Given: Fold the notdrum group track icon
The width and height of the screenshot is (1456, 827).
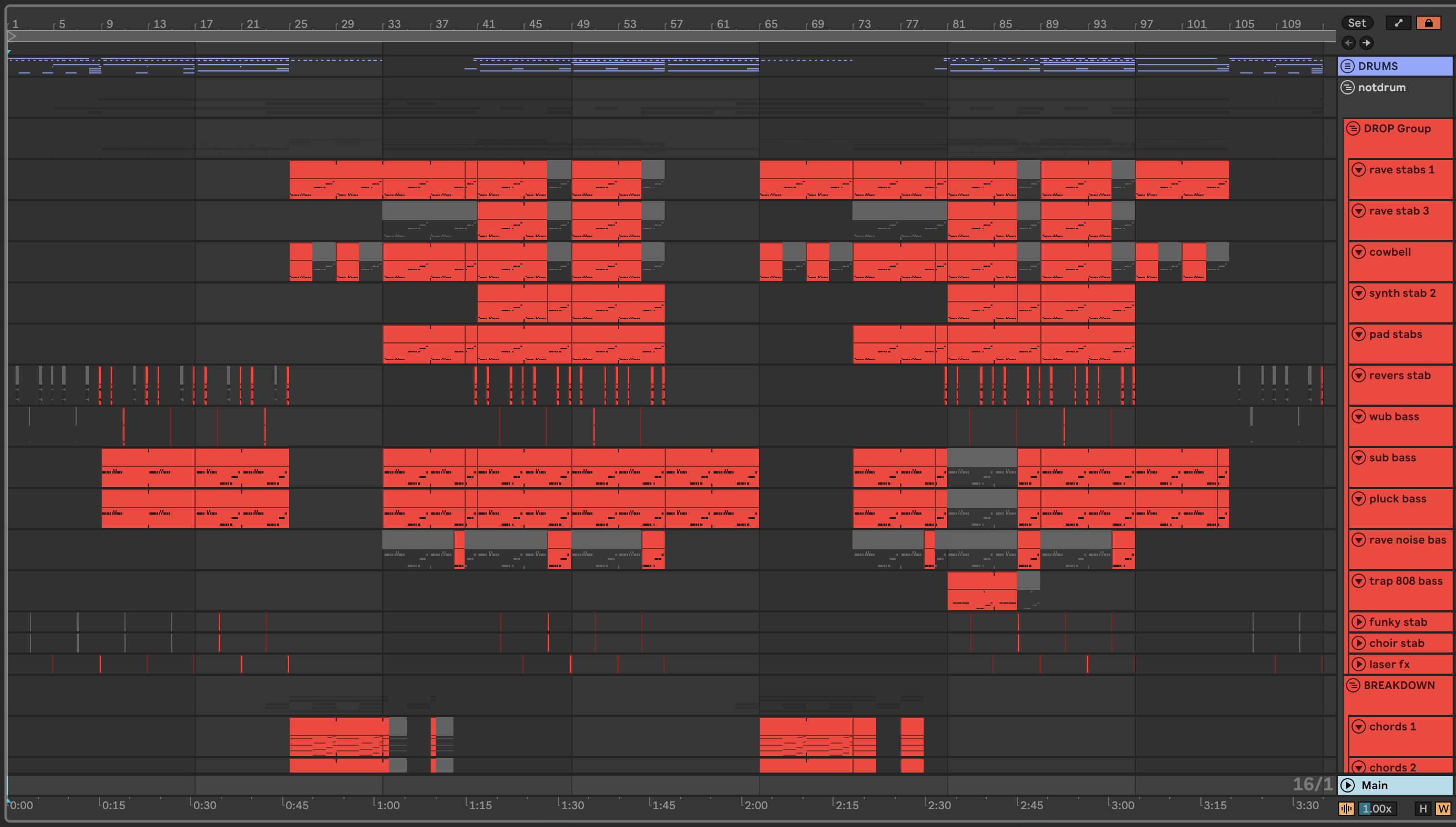Looking at the screenshot, I should [1348, 87].
